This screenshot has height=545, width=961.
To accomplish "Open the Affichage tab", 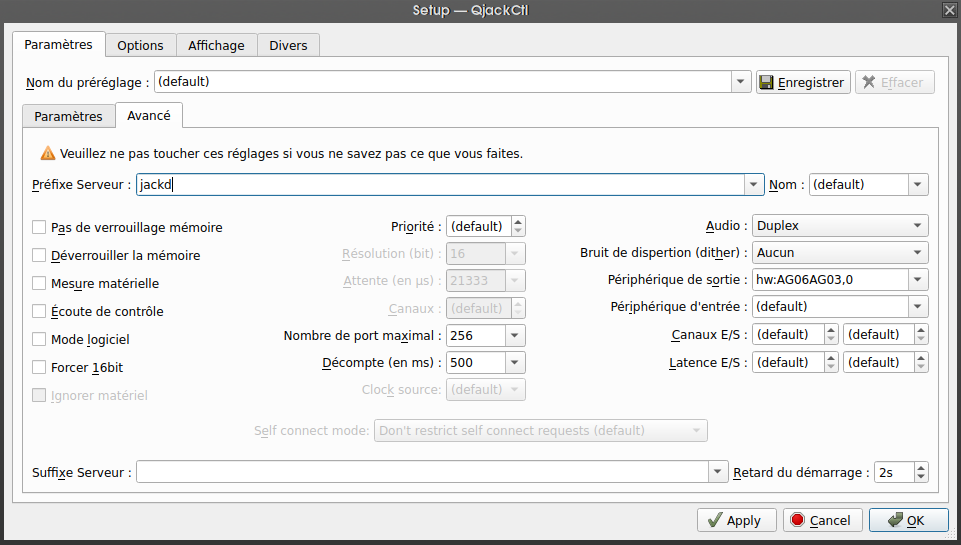I will point(216,45).
